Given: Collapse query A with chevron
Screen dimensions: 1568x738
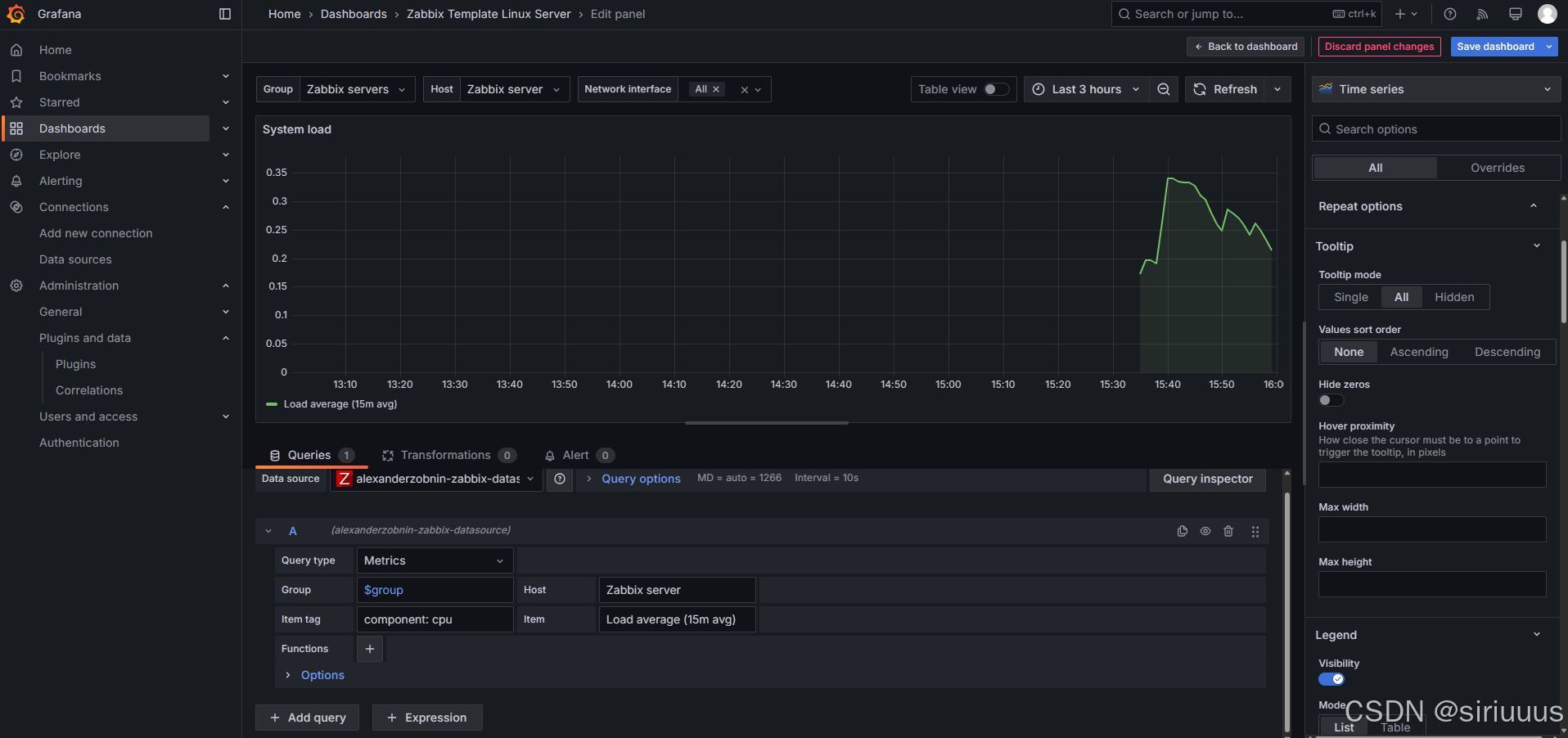Looking at the screenshot, I should pos(268,531).
